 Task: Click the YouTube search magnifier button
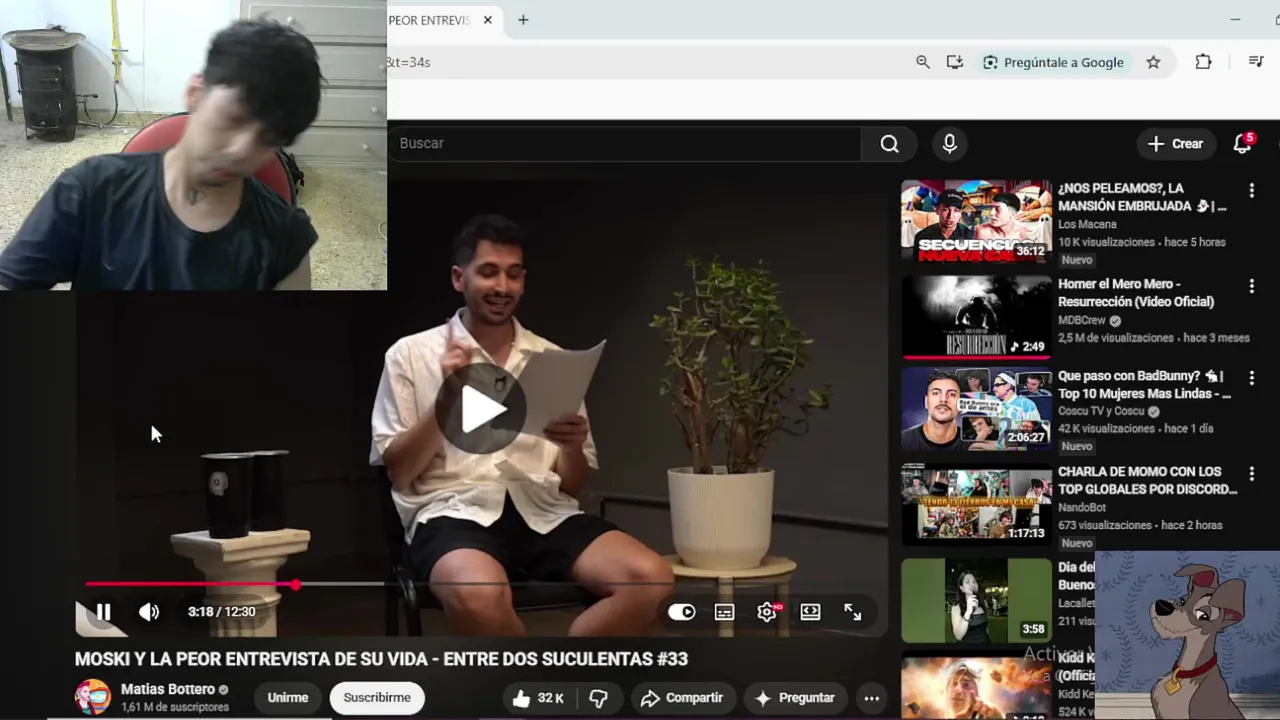click(x=889, y=143)
